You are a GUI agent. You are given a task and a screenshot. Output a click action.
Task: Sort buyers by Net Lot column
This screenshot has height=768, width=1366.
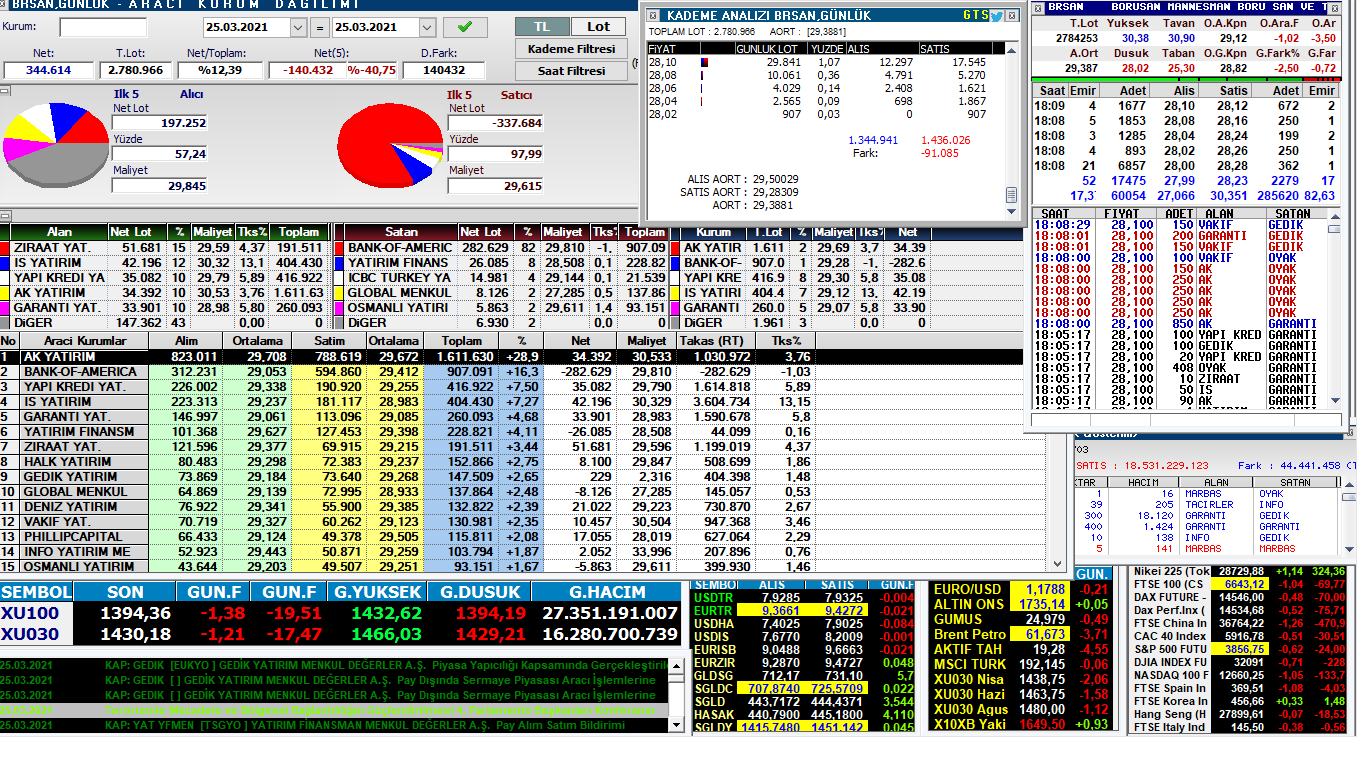[136, 231]
